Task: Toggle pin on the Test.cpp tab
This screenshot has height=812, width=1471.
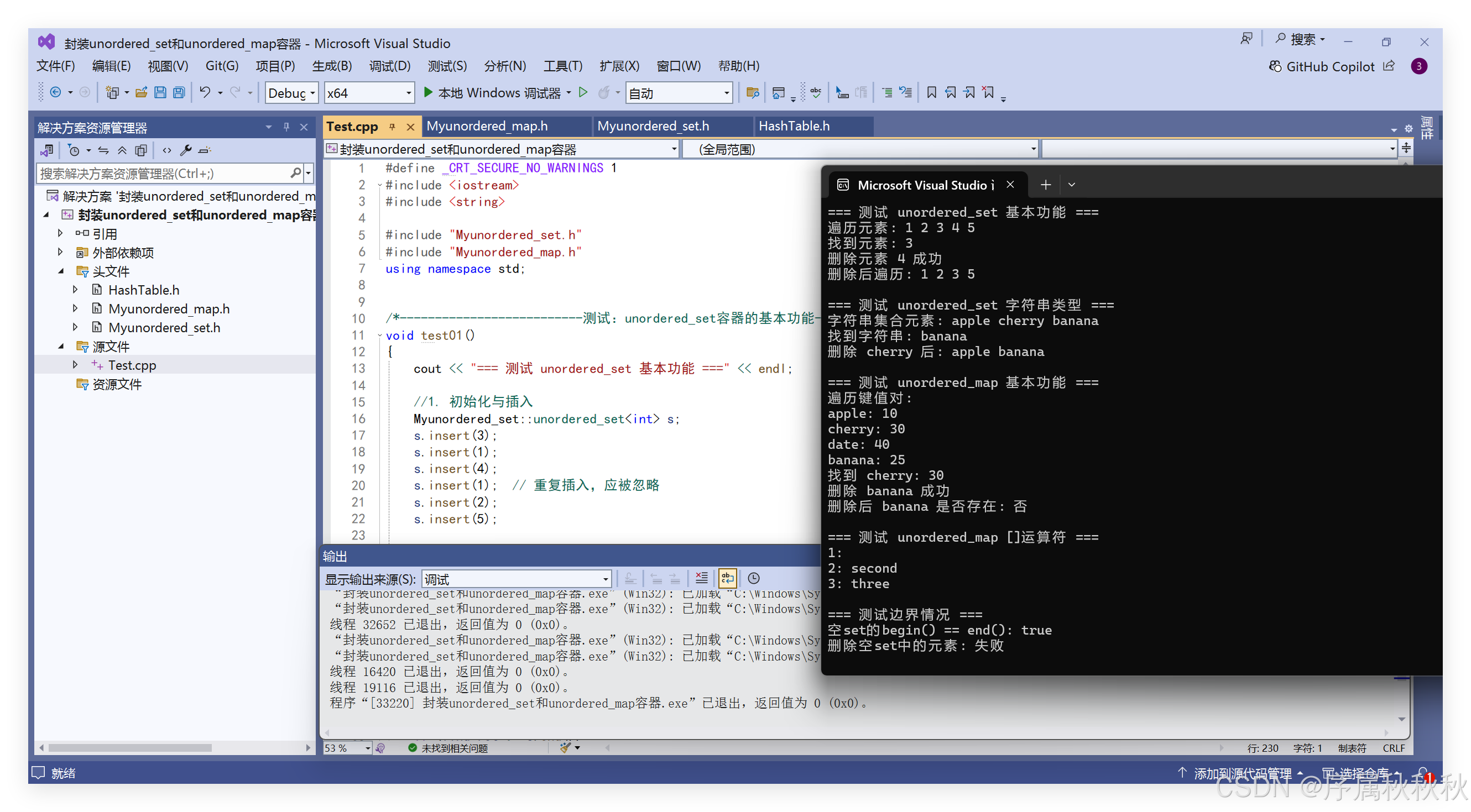Action: point(392,127)
